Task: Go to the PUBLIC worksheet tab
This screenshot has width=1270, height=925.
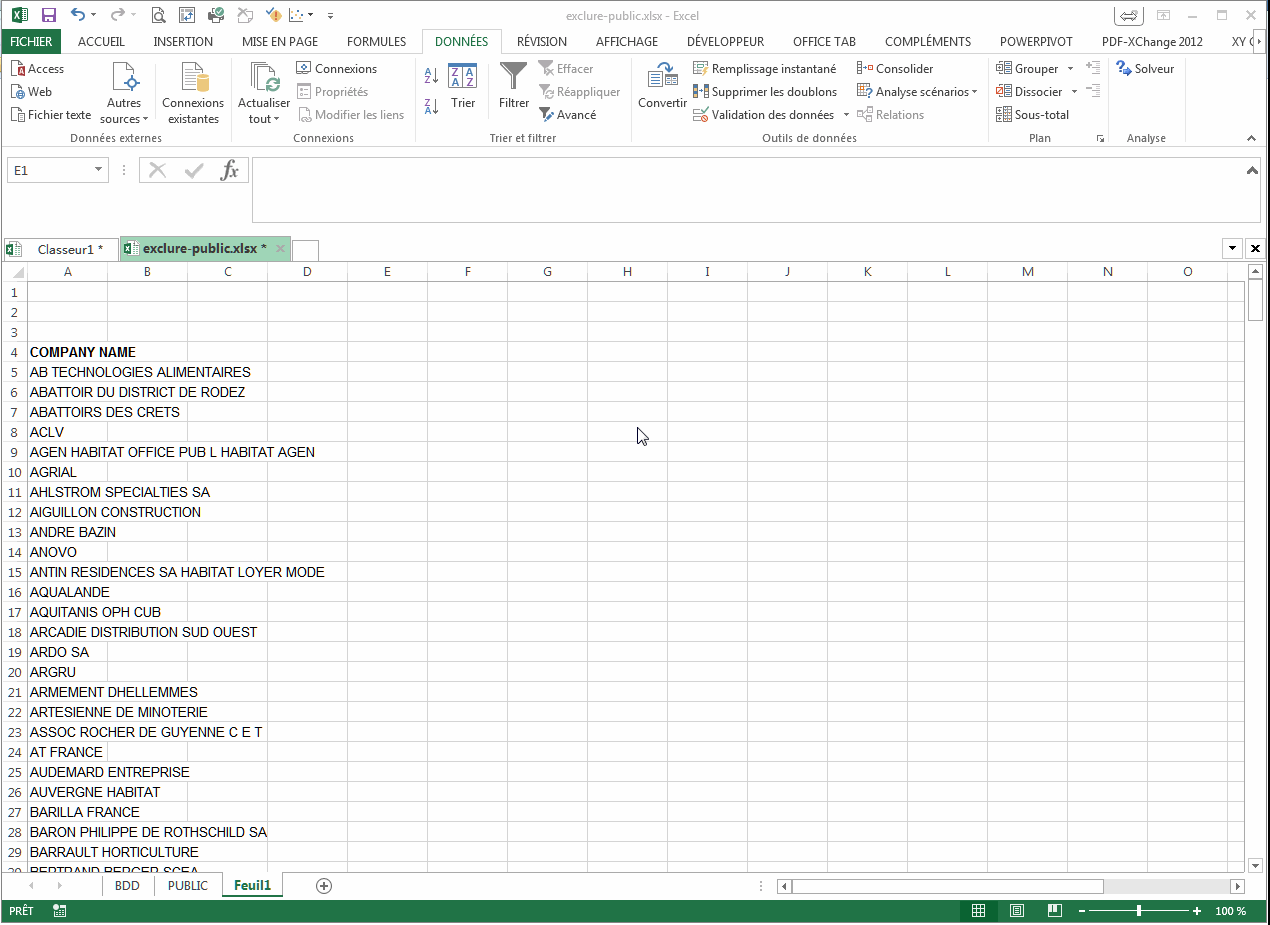Action: [x=188, y=886]
